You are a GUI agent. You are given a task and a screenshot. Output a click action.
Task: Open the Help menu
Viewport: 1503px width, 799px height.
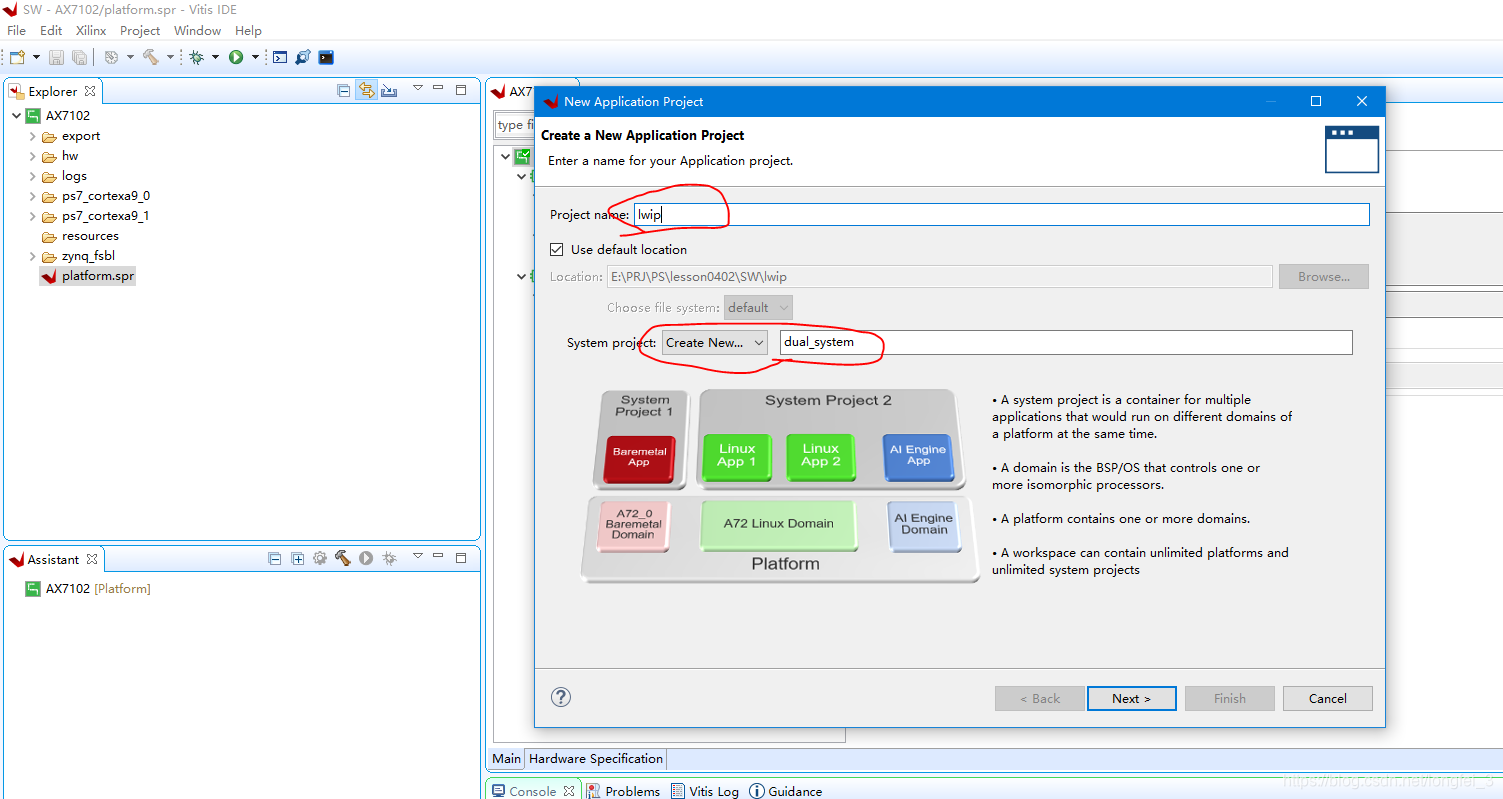tap(248, 31)
